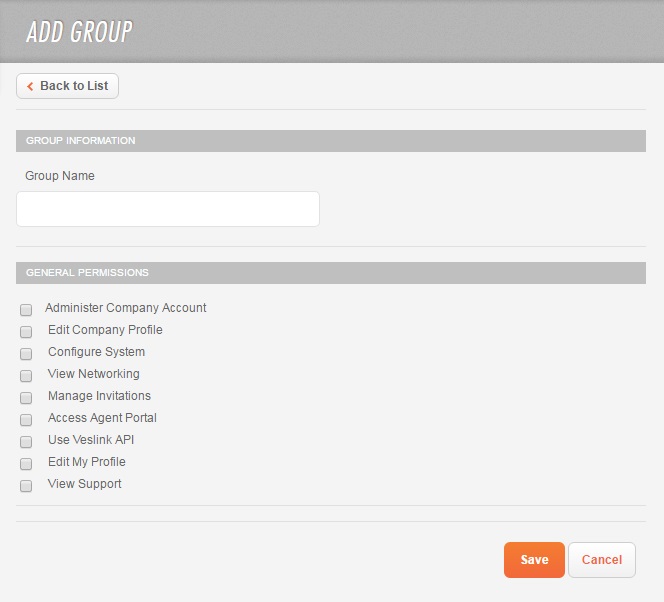Click the Group Information section header
Viewport: 664px width, 602px height.
point(81,141)
